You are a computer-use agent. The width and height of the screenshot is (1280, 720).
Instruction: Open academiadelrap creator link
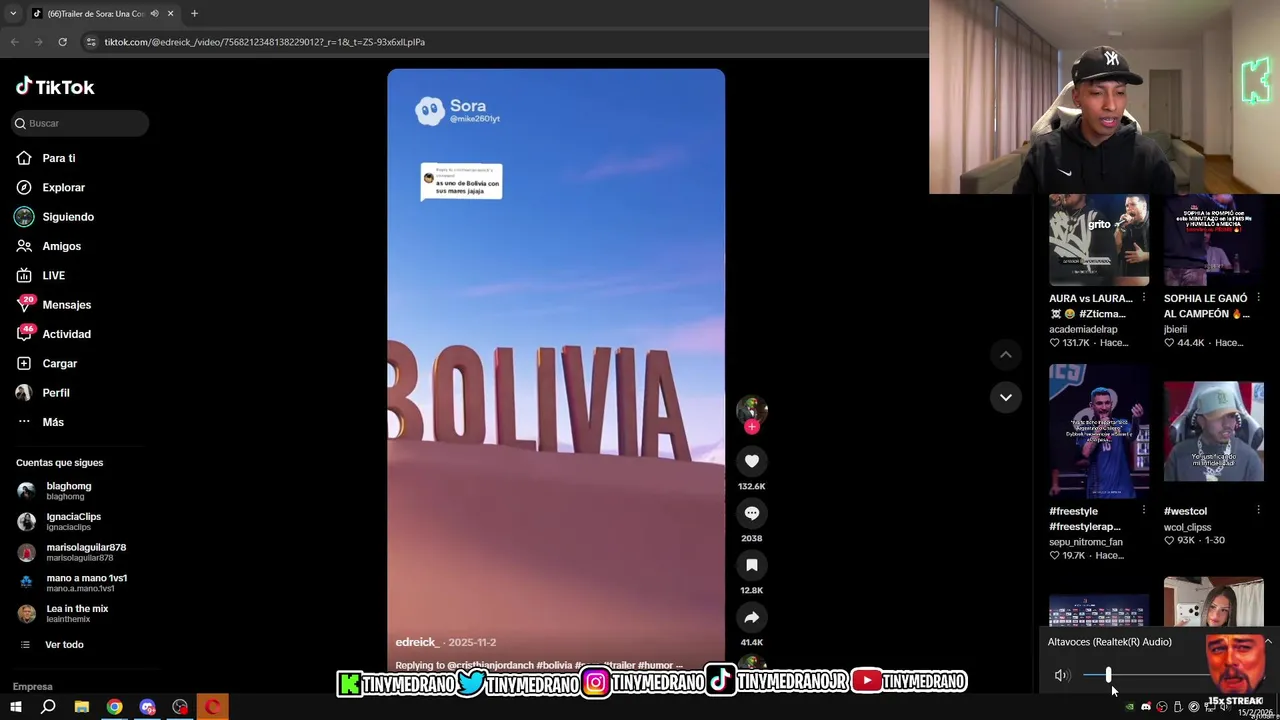(1083, 329)
